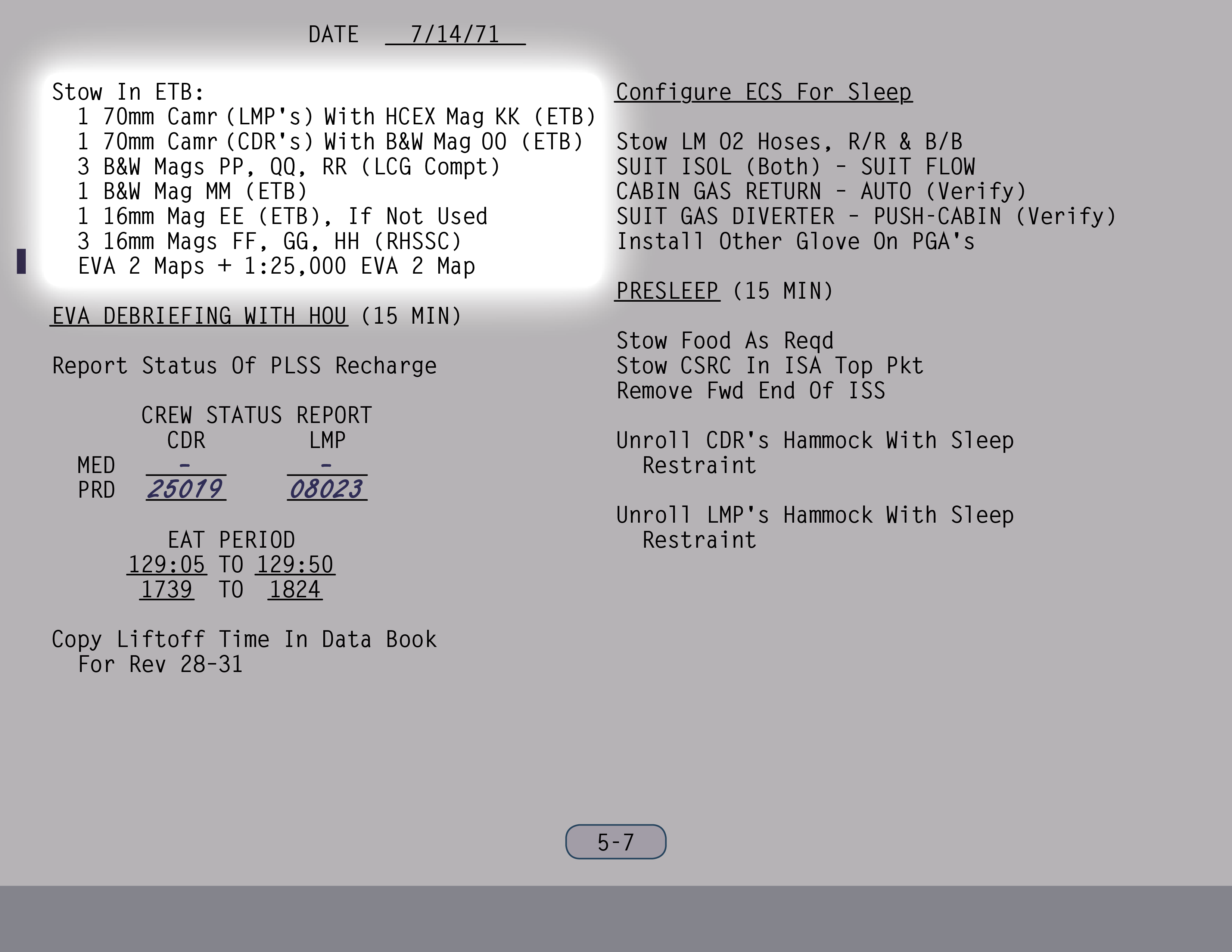Click the CREW STATUS REPORT label
This screenshot has width=1232, height=952.
tap(257, 416)
